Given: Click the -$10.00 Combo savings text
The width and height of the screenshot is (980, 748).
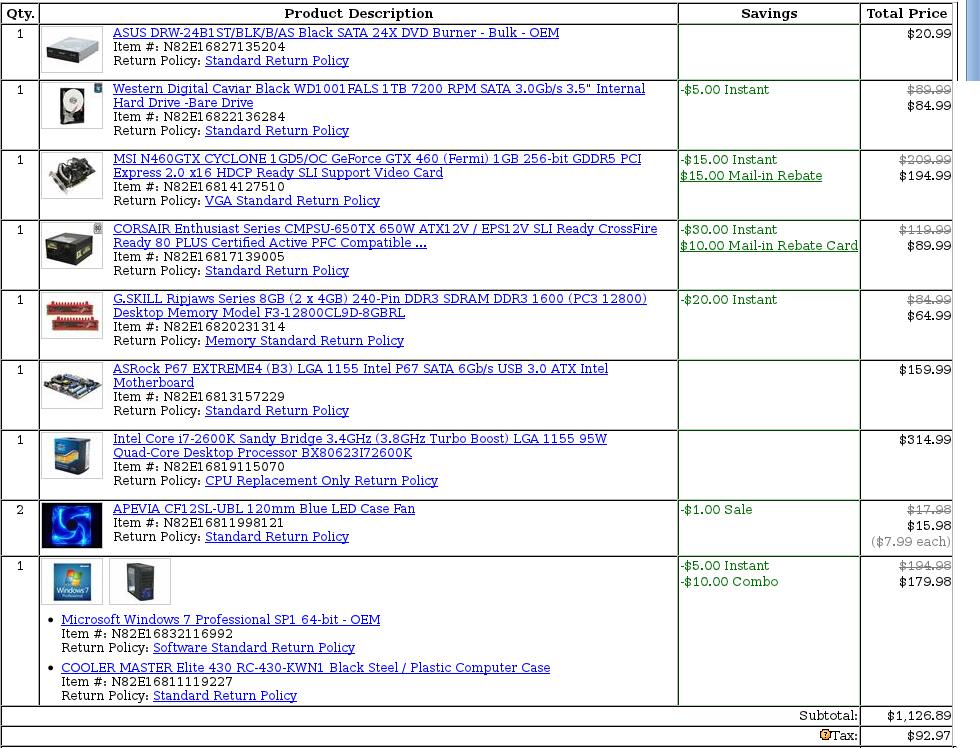Looking at the screenshot, I should 729,582.
